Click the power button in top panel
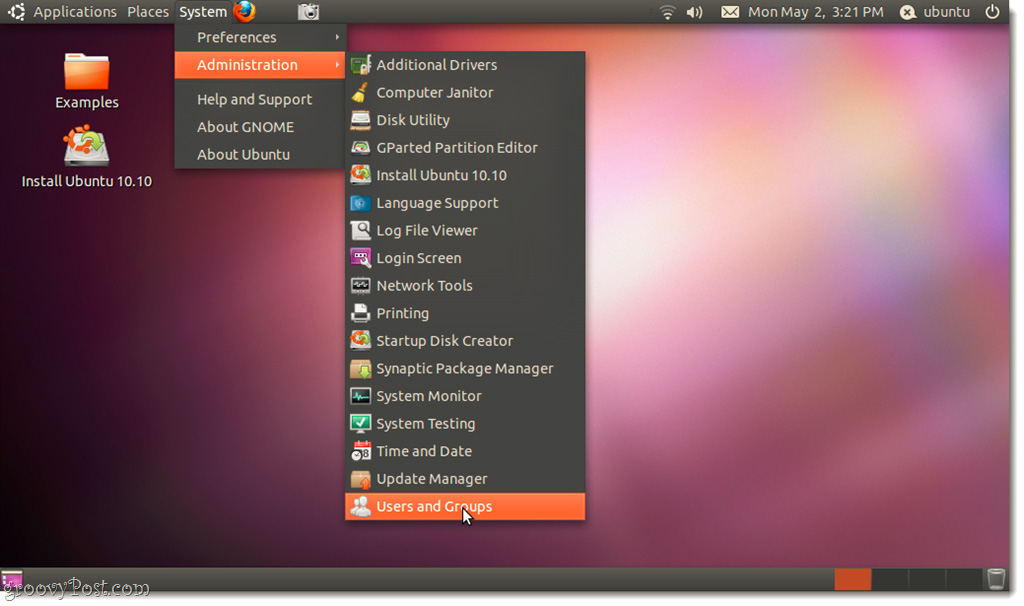Screen dimensions: 1024x606 pos(992,12)
